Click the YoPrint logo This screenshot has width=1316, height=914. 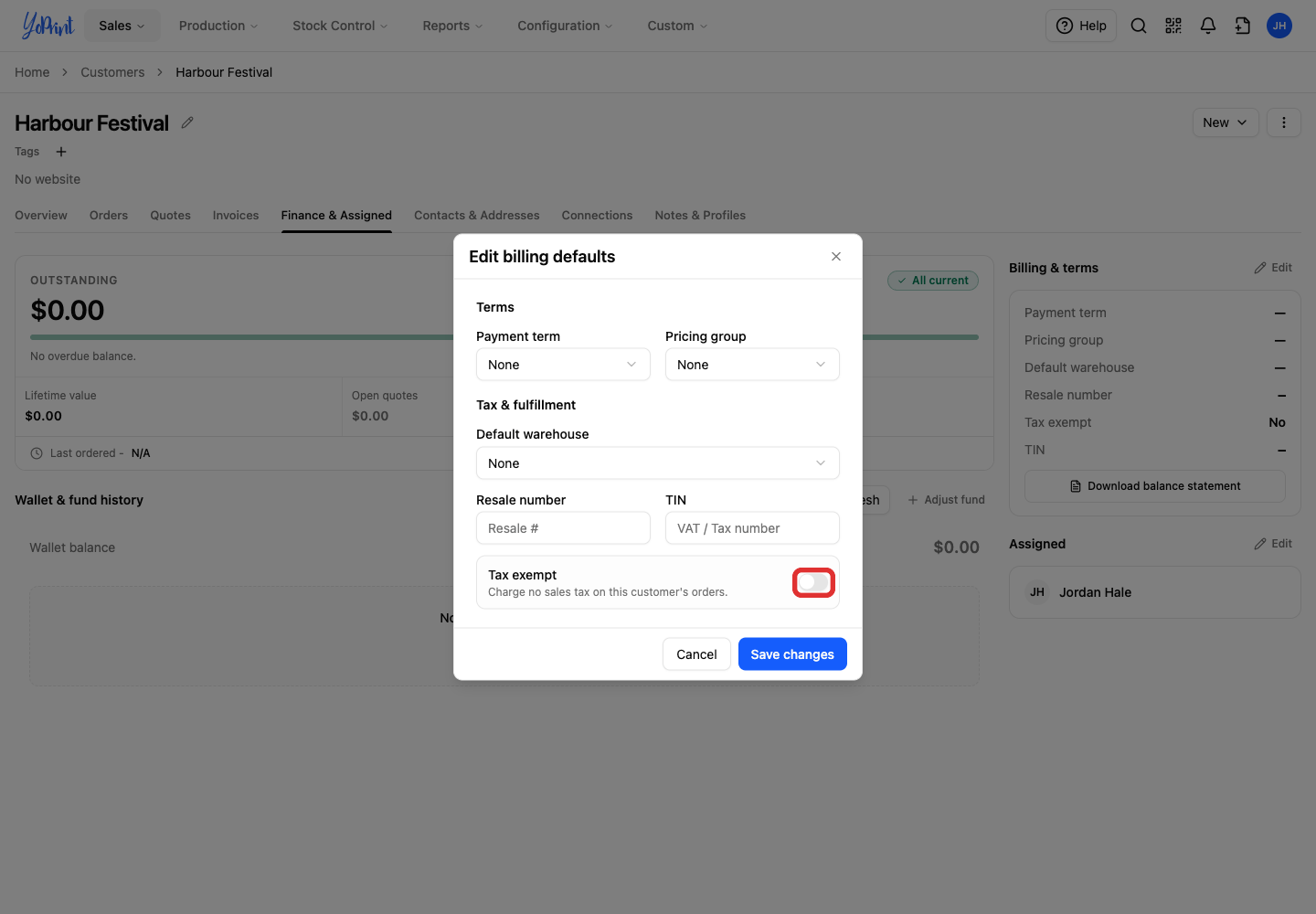pos(48,26)
